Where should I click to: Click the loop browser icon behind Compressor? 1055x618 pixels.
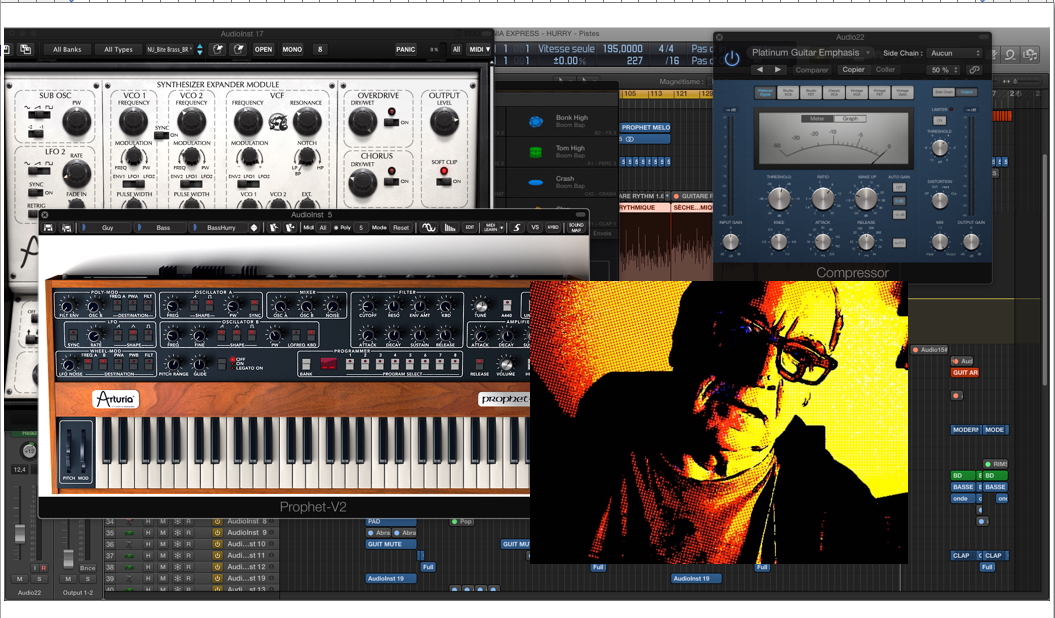[1010, 54]
